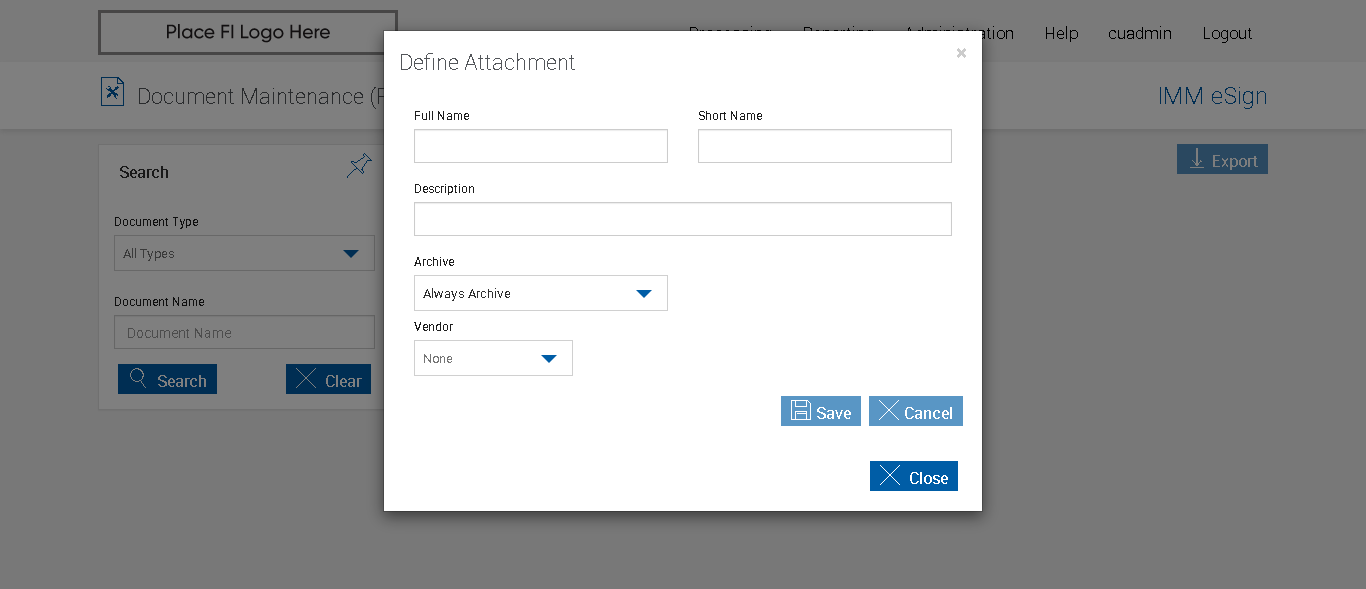Viewport: 1366px width, 589px height.
Task: Click the Clear button in Search panel
Action: [x=328, y=380]
